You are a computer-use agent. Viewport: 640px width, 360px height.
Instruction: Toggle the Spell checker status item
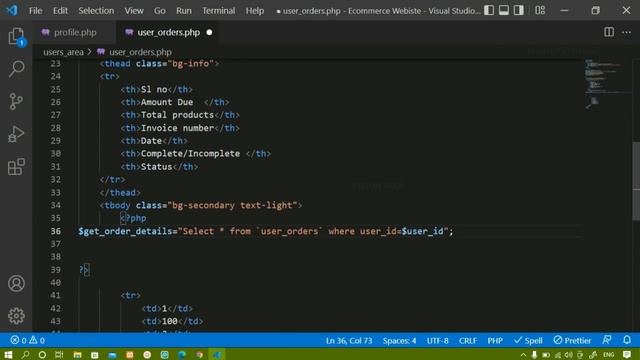[528, 340]
